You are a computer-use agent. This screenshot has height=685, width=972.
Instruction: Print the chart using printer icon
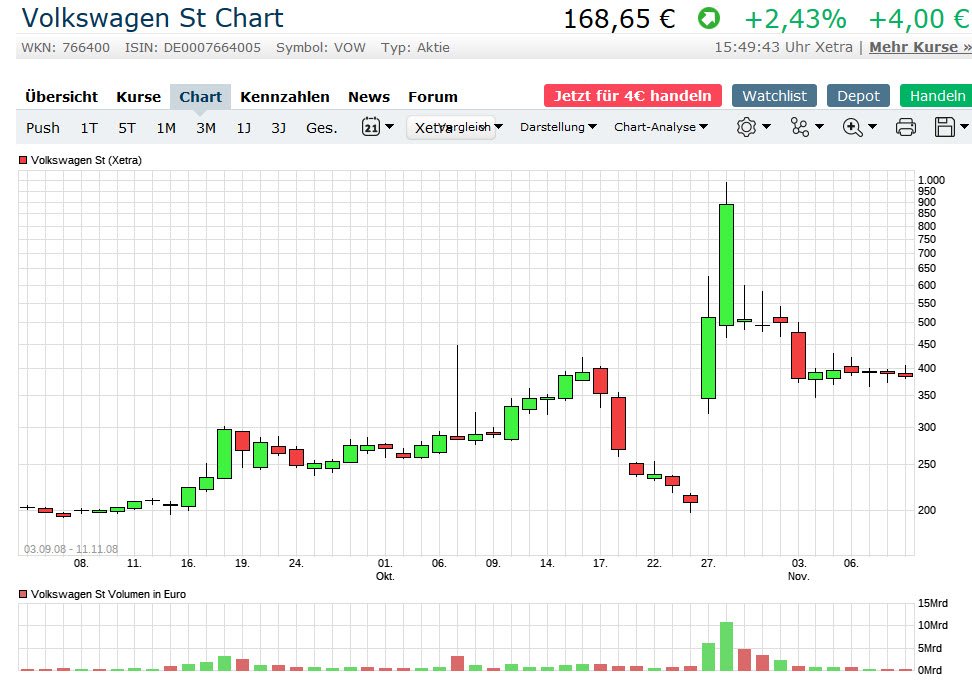[906, 127]
